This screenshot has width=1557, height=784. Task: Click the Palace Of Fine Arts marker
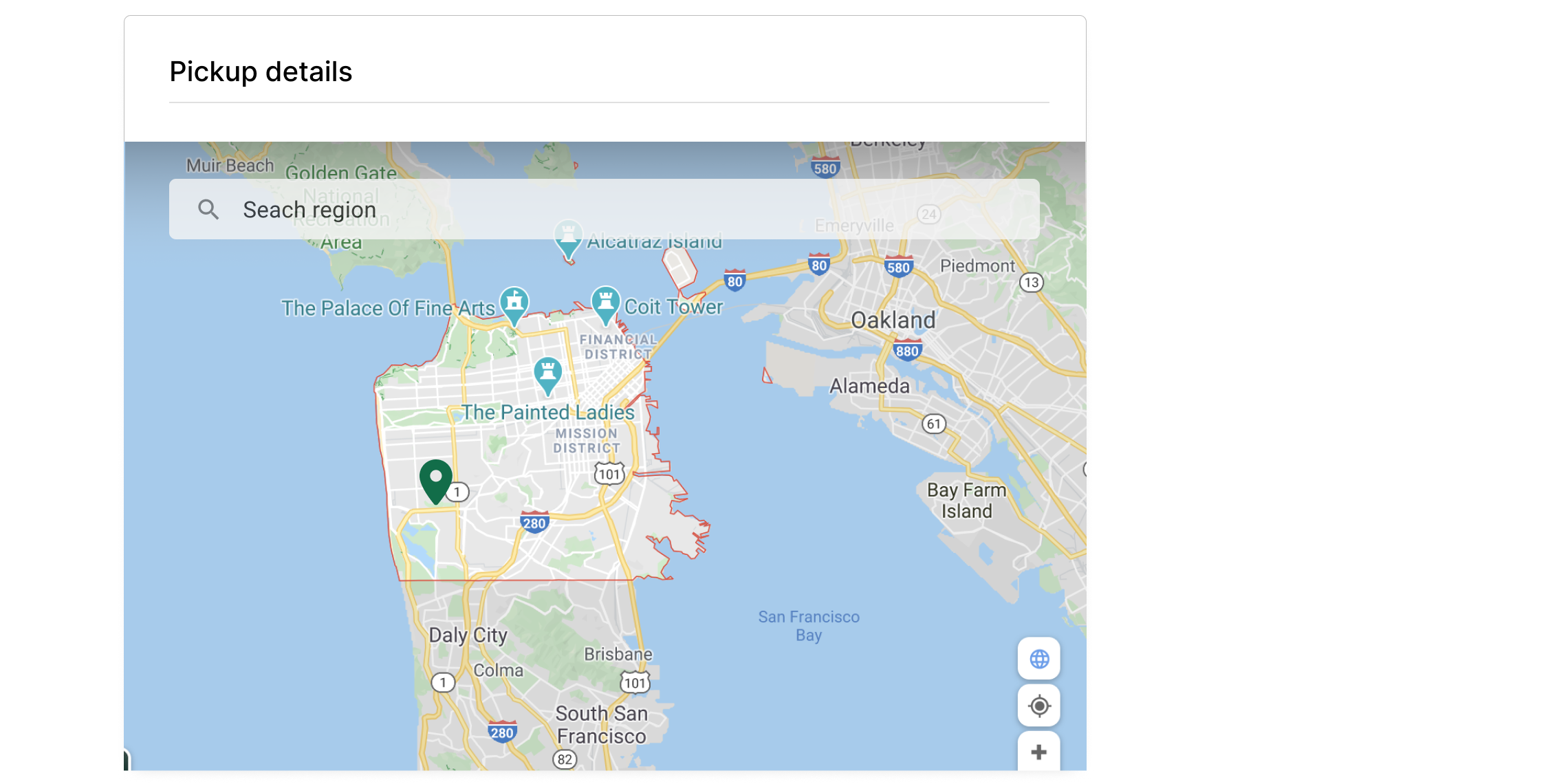click(x=514, y=305)
